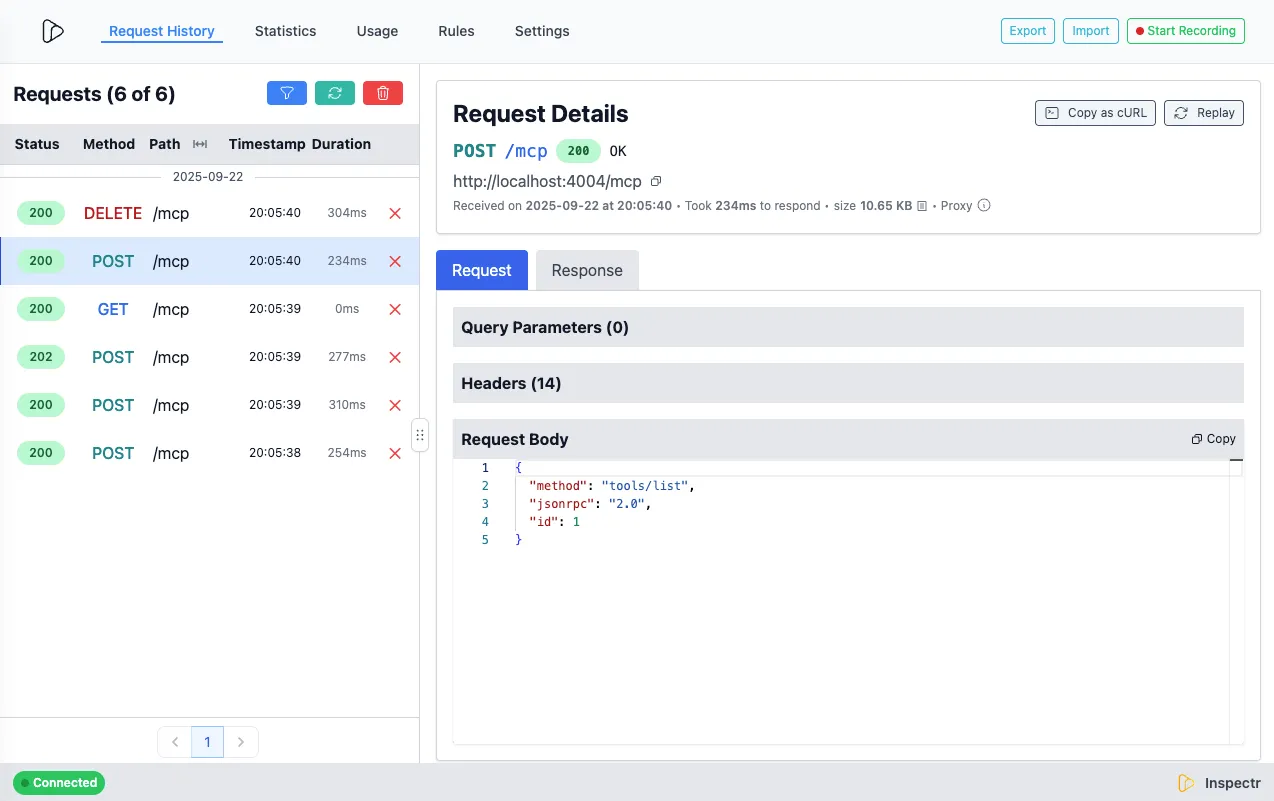Click the red trash clear-all icon
This screenshot has width=1274, height=801.
[x=383, y=93]
